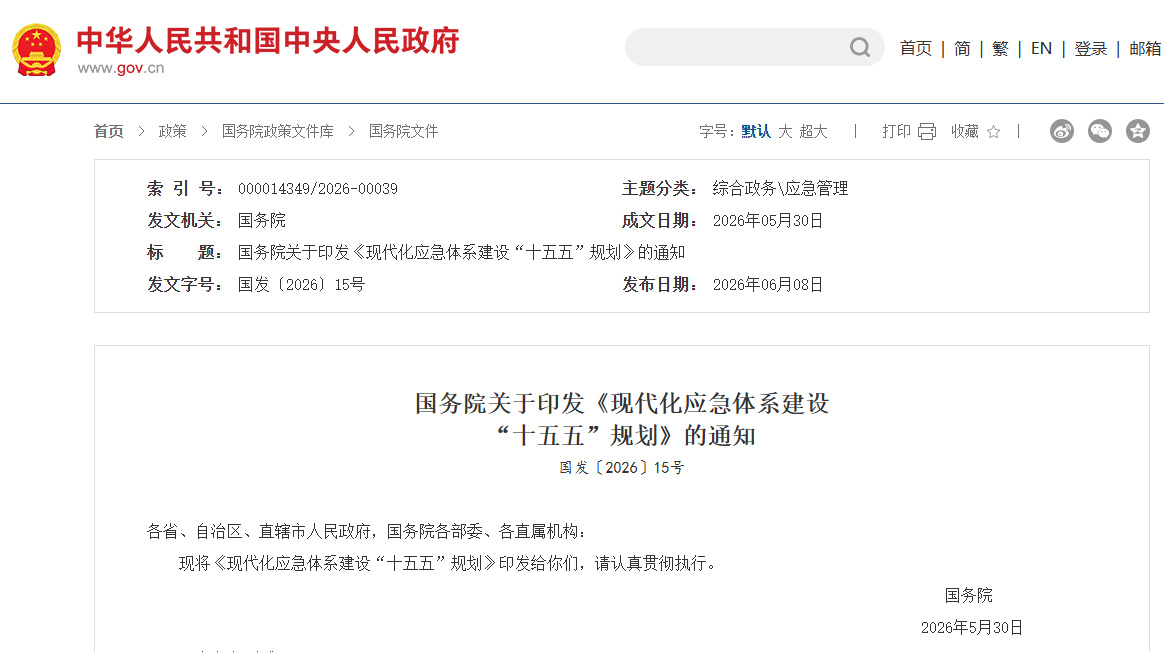Open the 登录 login link
1164x652 pixels.
[x=1091, y=48]
